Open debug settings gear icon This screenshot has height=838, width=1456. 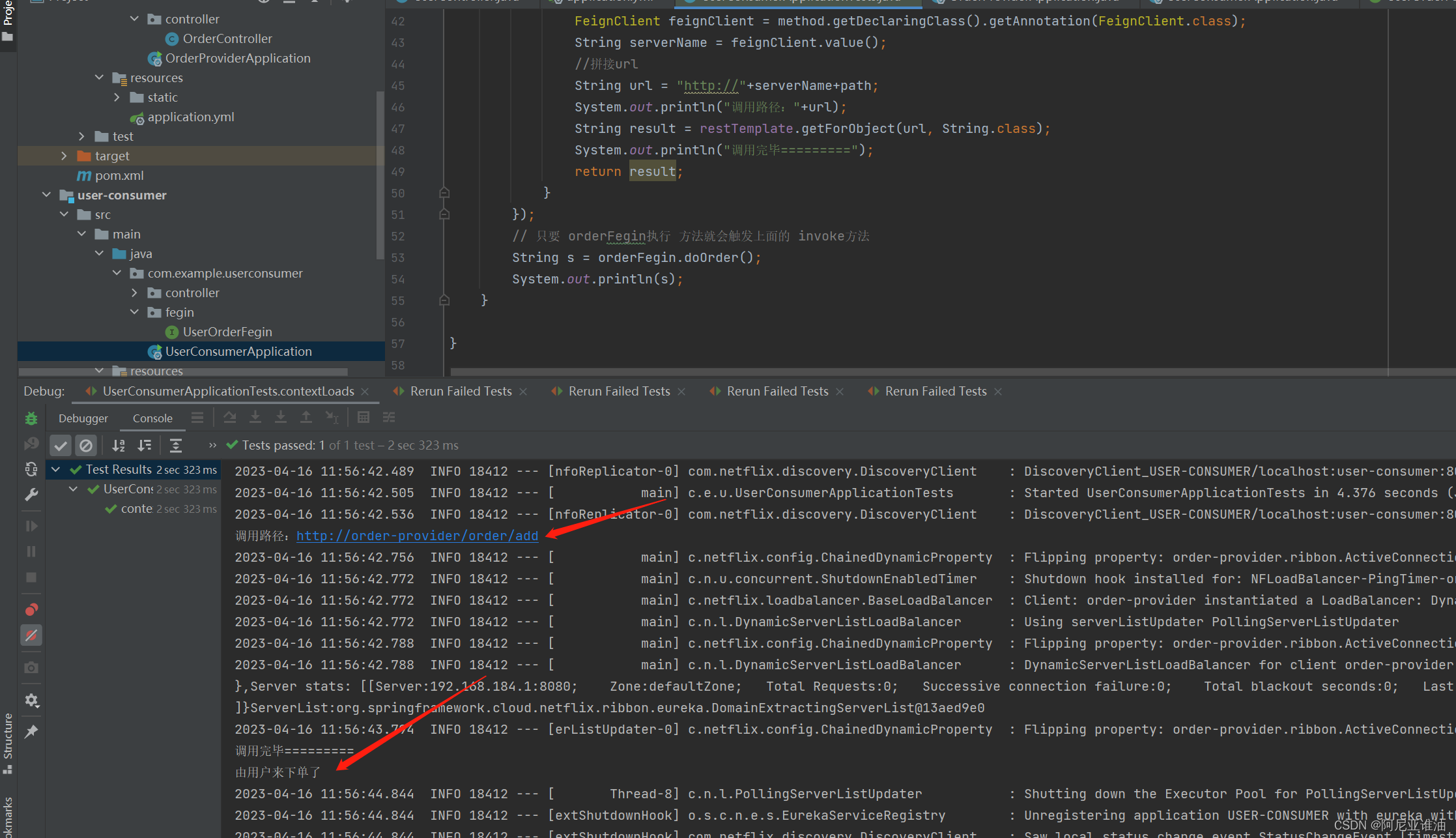[31, 701]
